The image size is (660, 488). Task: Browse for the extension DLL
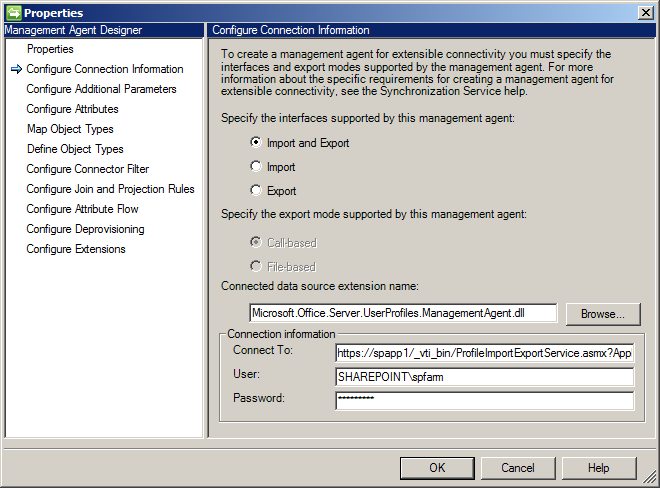click(x=603, y=314)
